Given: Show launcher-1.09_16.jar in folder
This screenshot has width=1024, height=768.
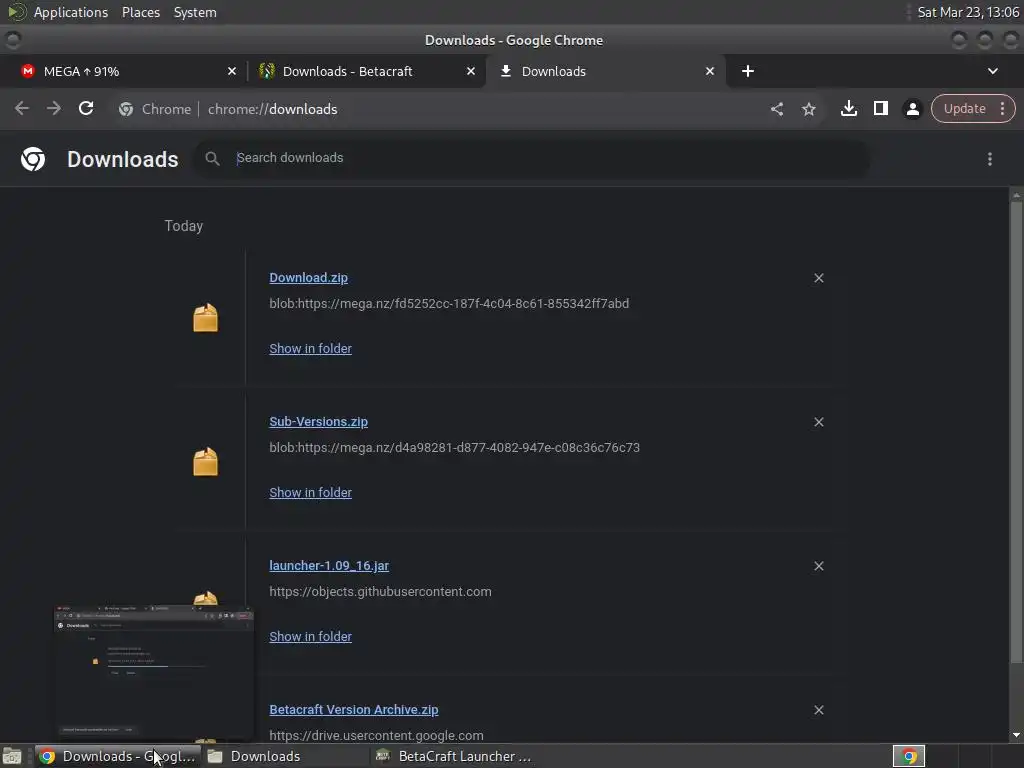Looking at the screenshot, I should 310,637.
